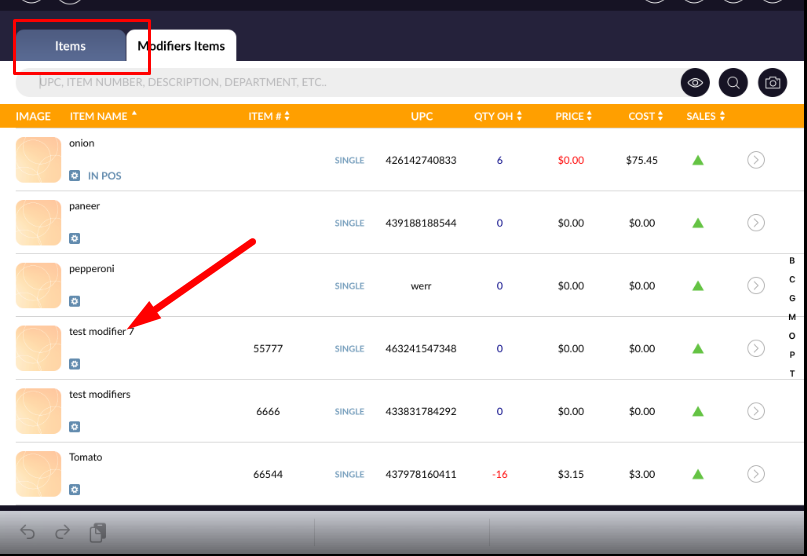
Task: Open onion details with the row arrow
Action: coord(756,160)
